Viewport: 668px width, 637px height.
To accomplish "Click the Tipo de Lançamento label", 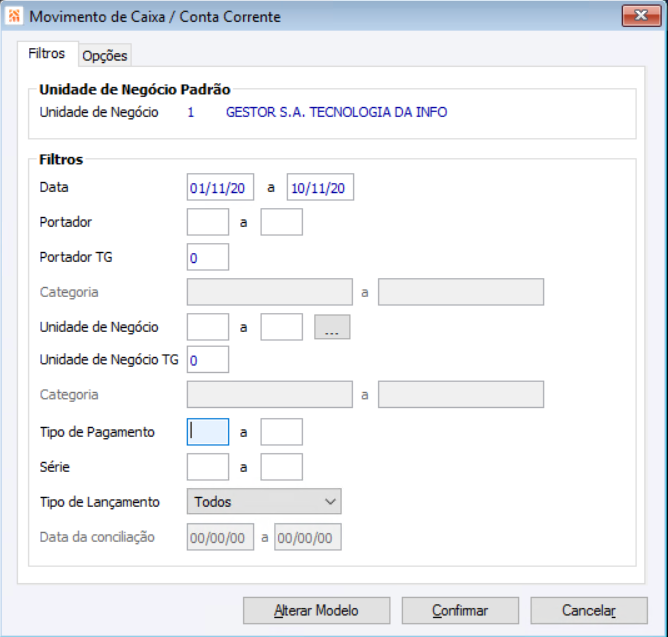I will click(100, 502).
